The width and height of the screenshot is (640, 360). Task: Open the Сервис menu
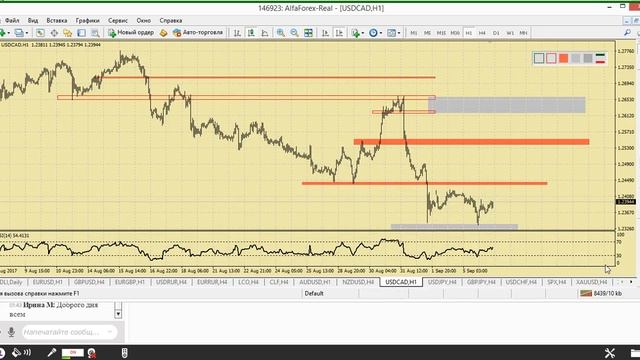coord(118,20)
